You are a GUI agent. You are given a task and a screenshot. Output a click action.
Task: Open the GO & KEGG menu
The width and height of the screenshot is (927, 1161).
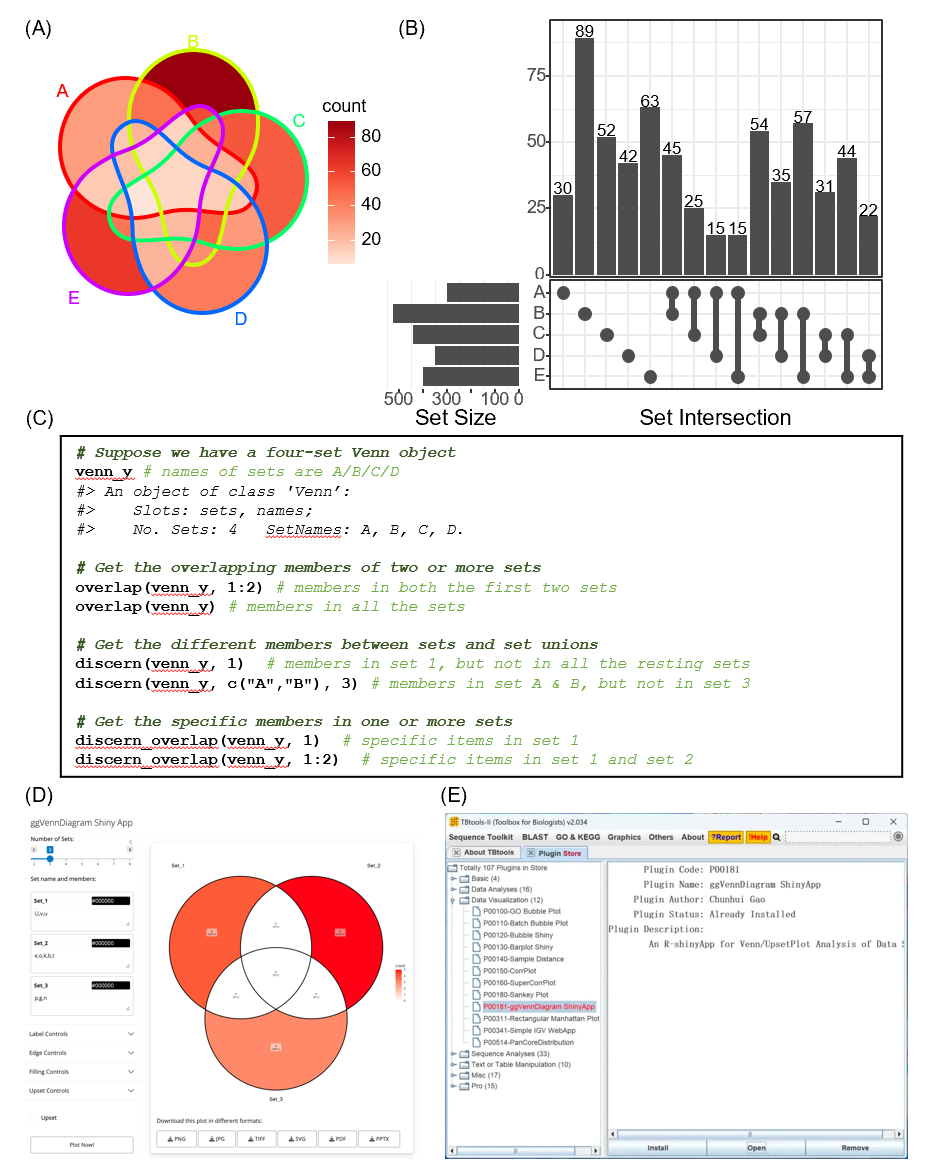578,837
